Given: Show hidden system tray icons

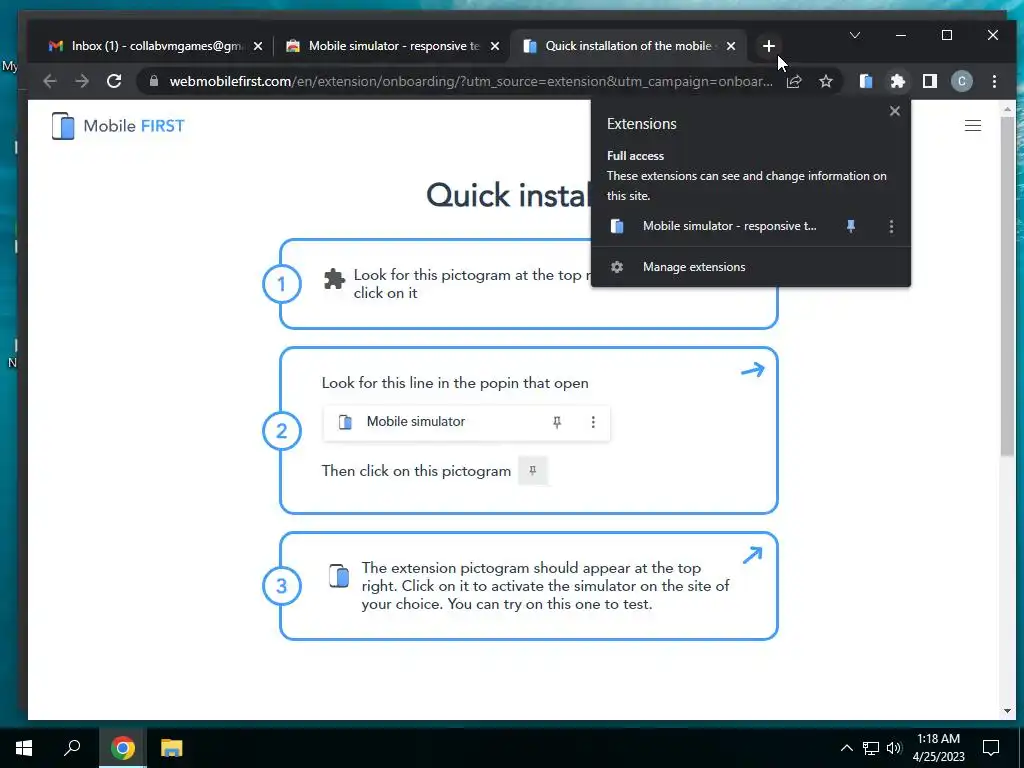Looking at the screenshot, I should point(846,748).
